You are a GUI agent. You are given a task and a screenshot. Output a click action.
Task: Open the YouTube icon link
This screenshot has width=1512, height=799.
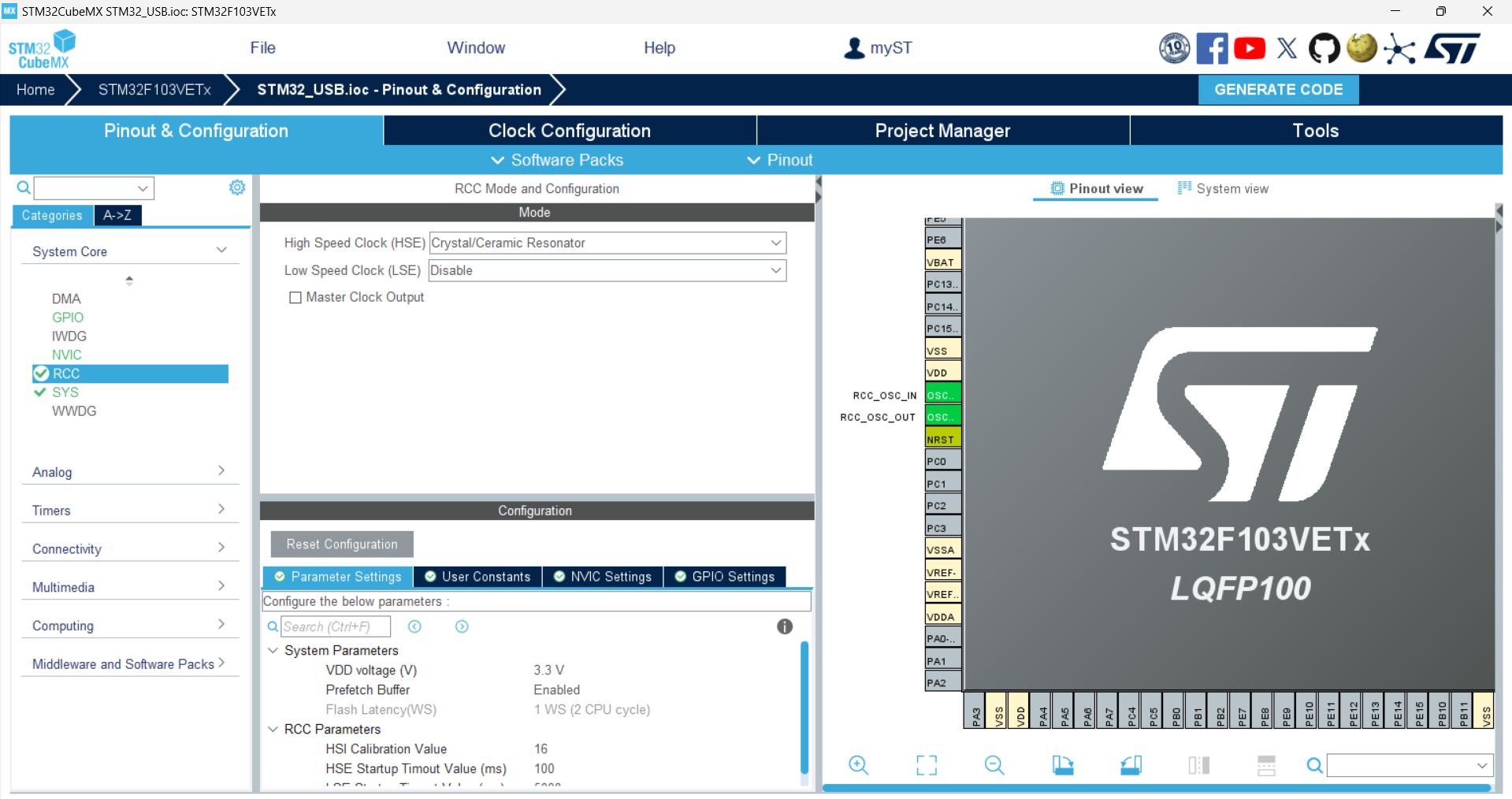tap(1250, 49)
